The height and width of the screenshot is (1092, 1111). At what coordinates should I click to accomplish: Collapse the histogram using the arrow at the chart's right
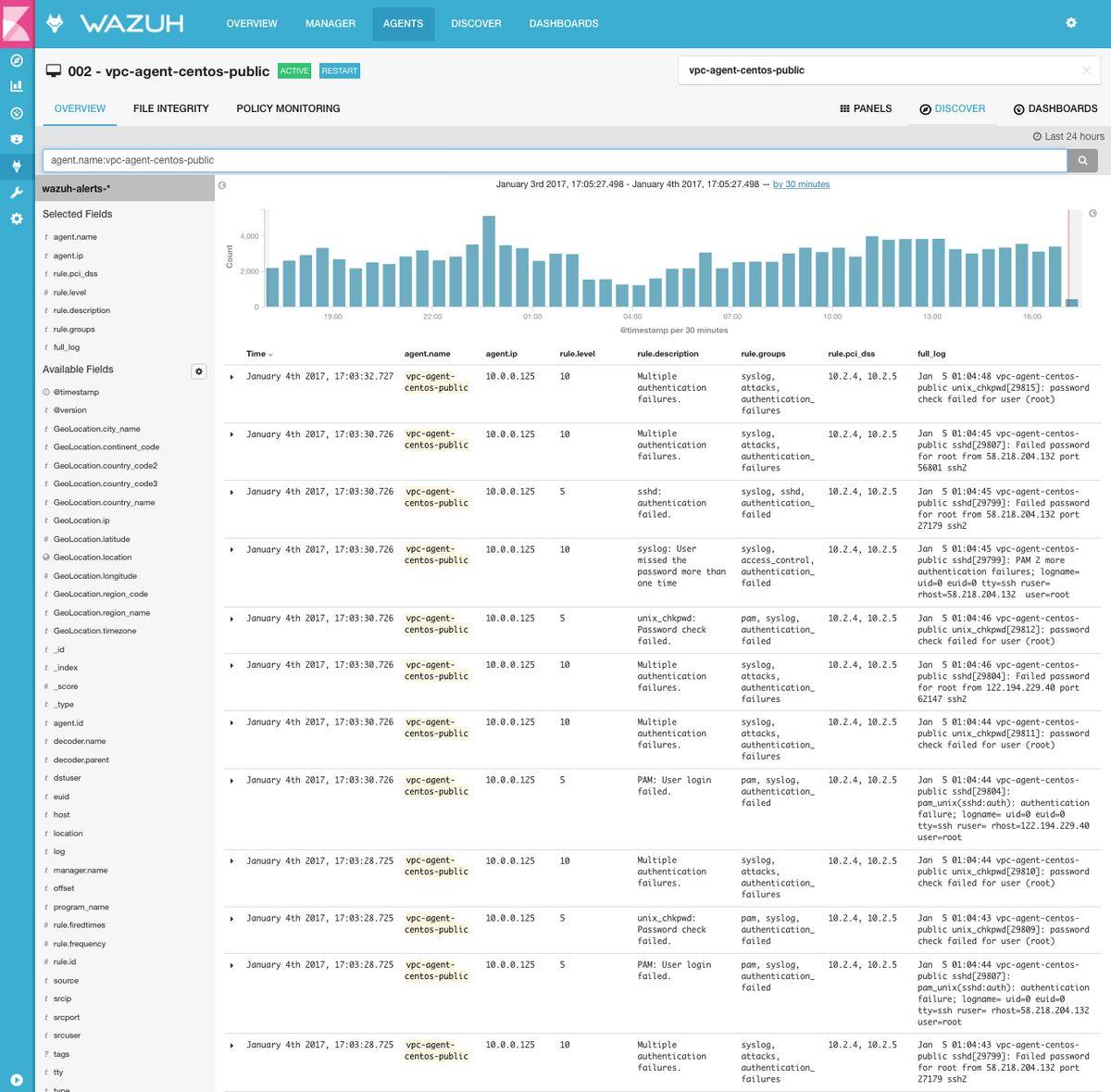tap(1092, 214)
